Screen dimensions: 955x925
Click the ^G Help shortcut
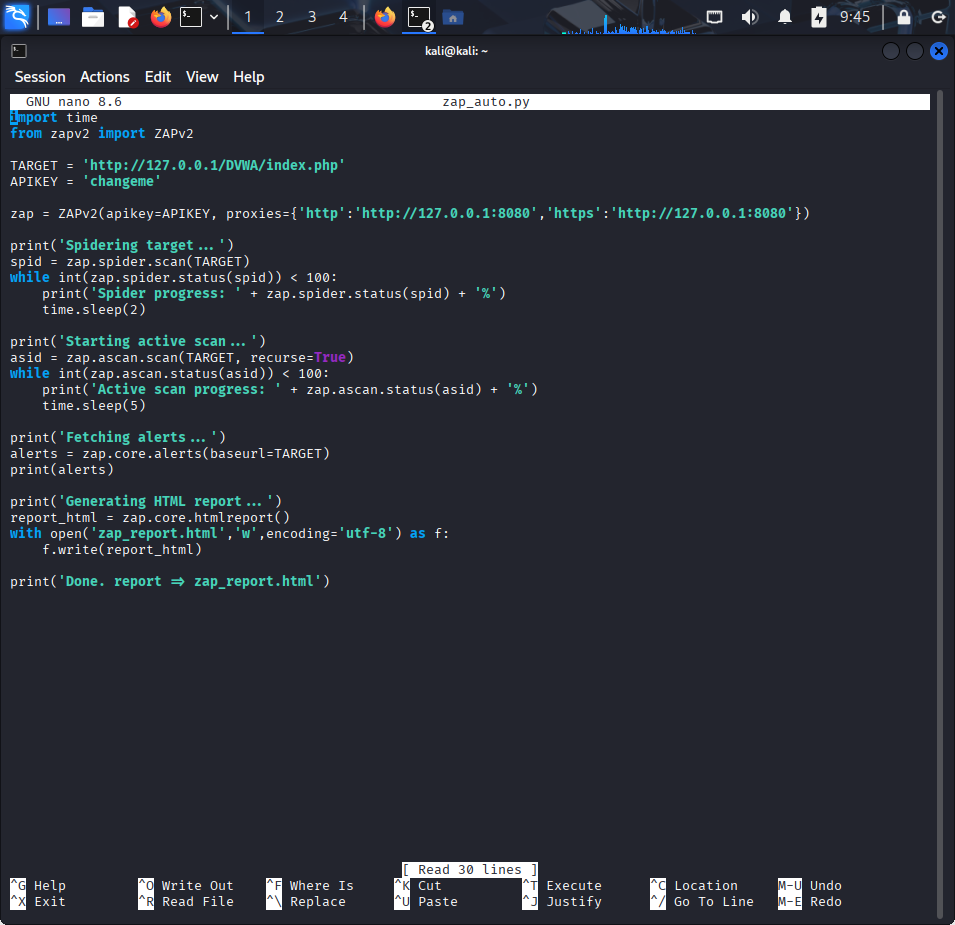coord(38,885)
